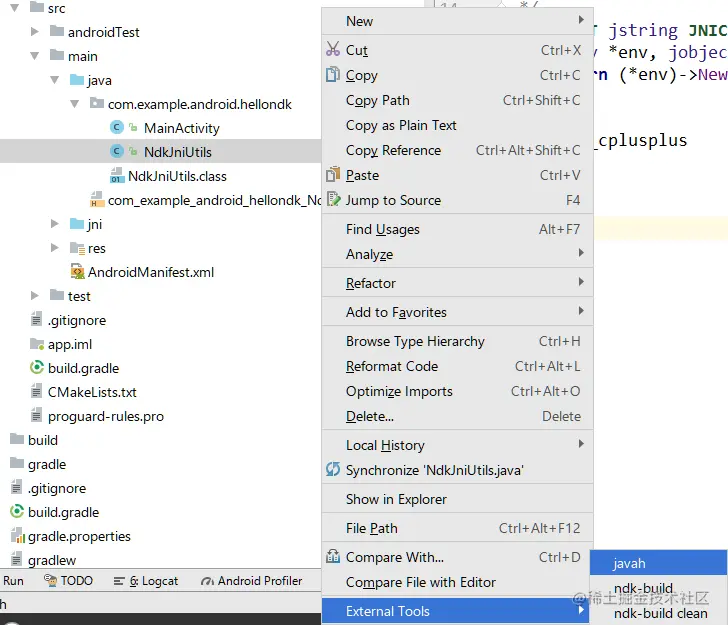
Task: Click the java folder icon
Action: coord(77,80)
